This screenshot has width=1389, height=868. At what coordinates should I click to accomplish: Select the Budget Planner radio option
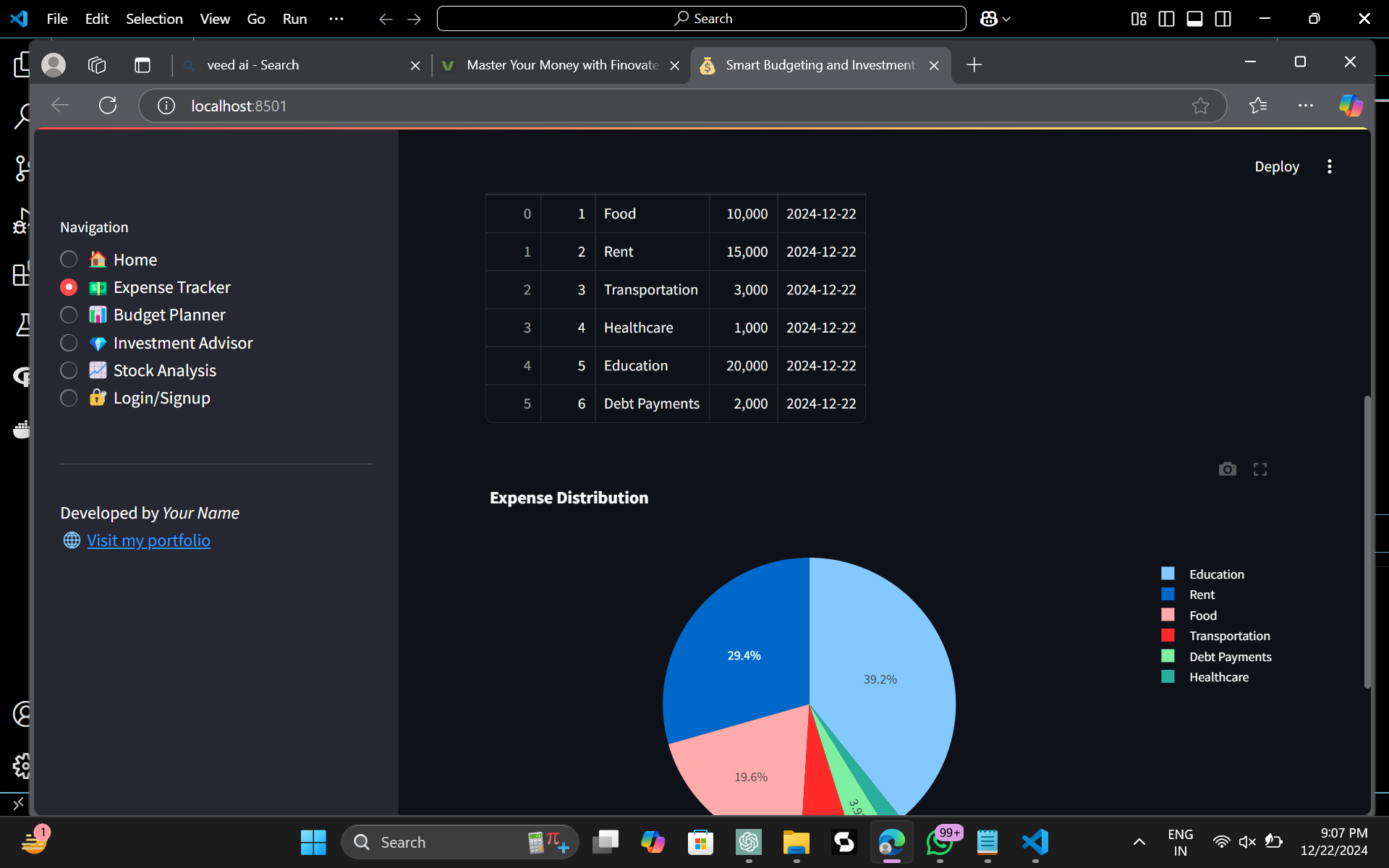[69, 315]
